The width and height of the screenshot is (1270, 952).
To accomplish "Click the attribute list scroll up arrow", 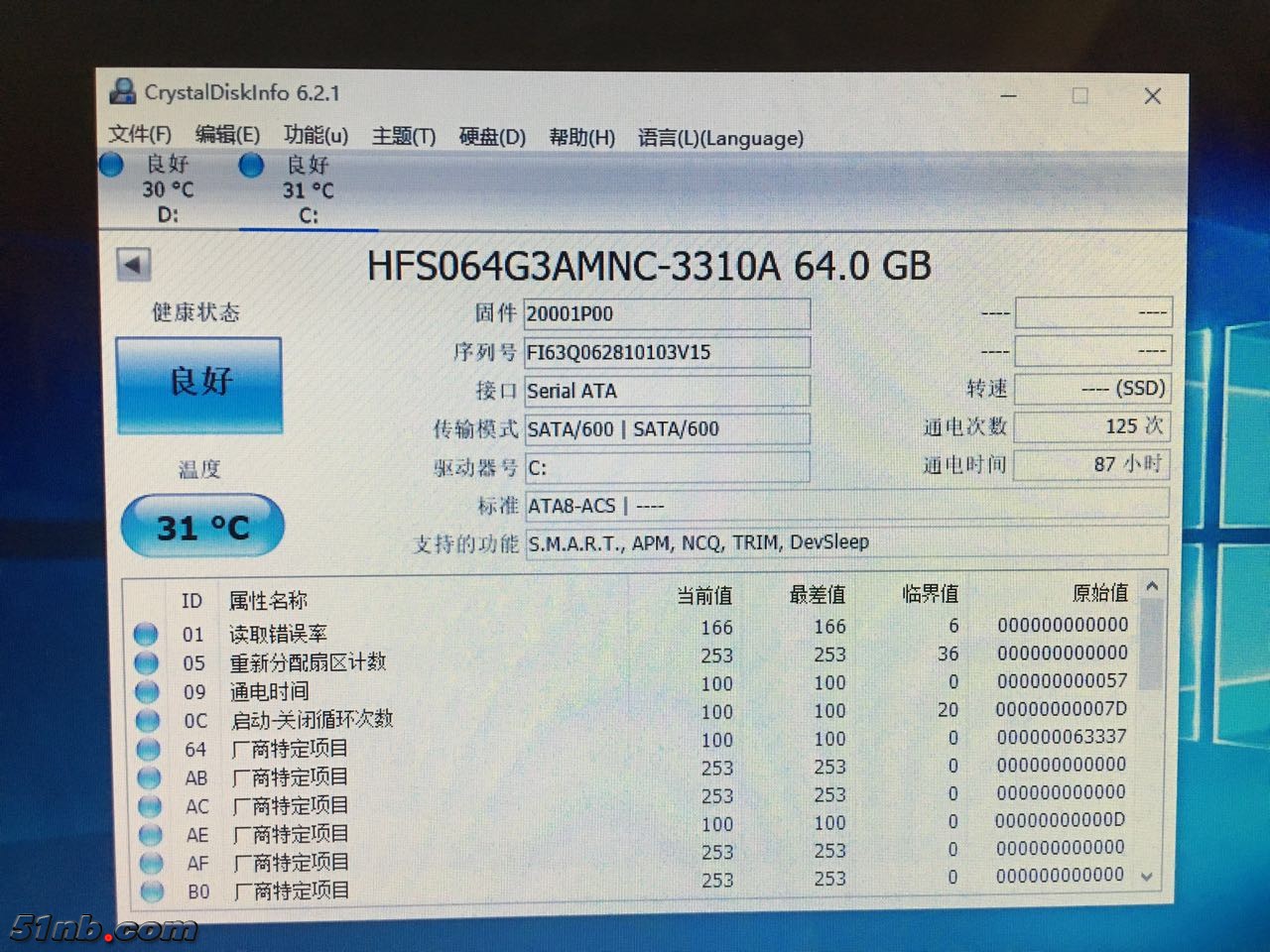I will (x=1152, y=586).
